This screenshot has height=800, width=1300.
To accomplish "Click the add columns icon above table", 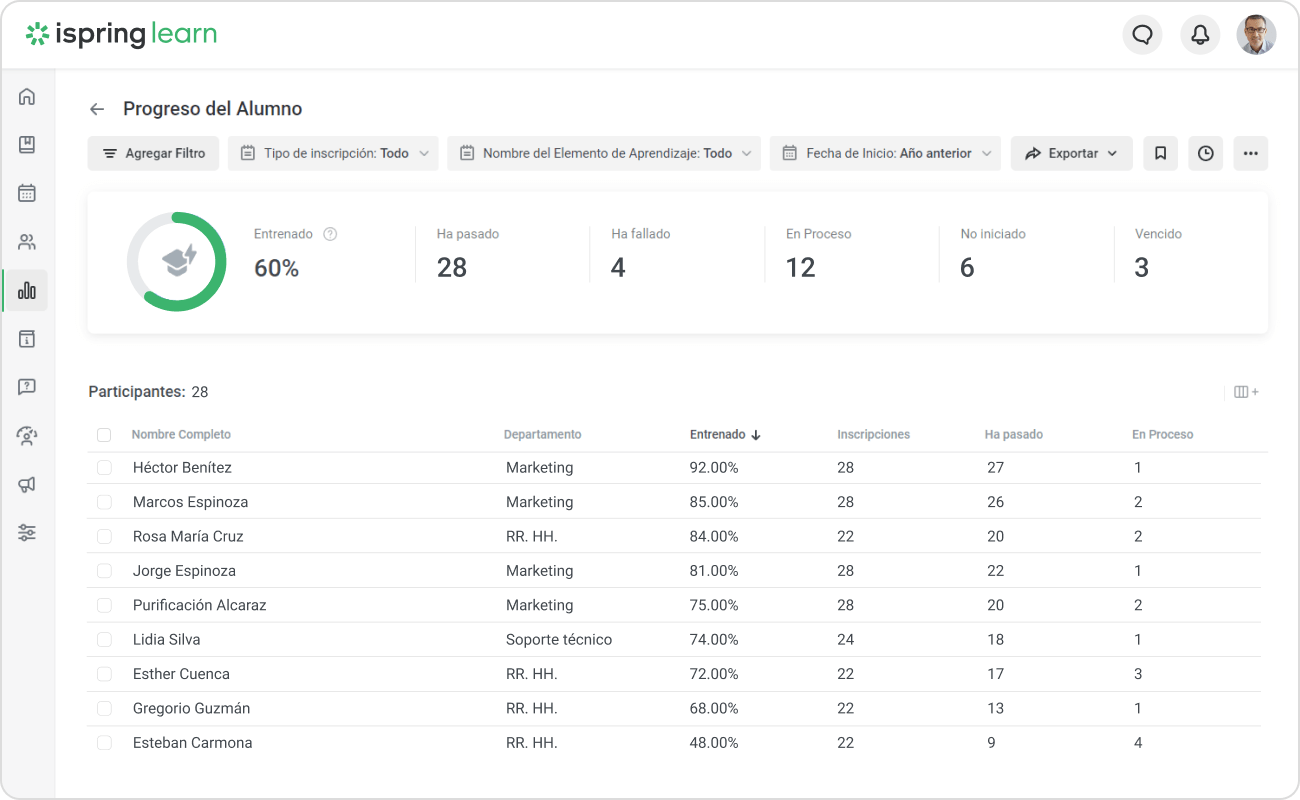I will tap(1246, 392).
